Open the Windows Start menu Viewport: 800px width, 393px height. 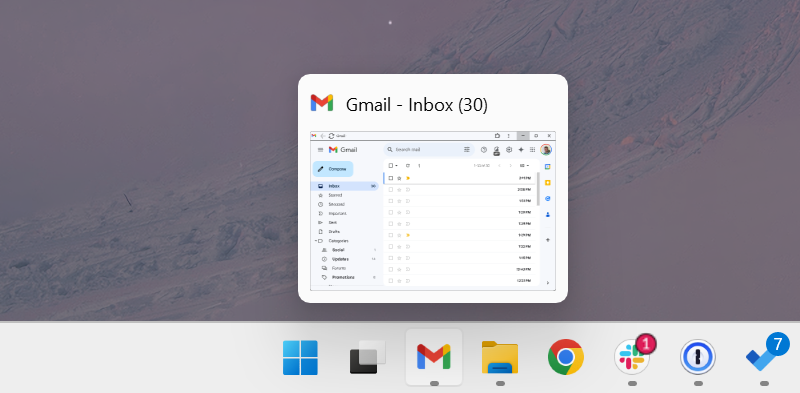[301, 357]
